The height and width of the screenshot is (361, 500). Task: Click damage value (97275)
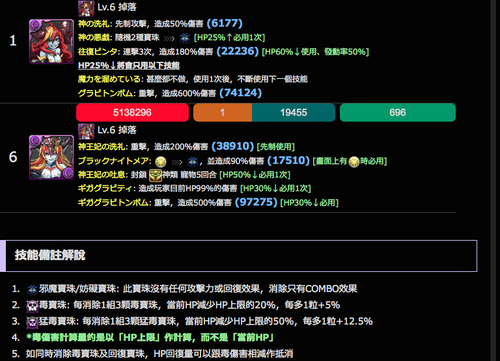(x=256, y=202)
